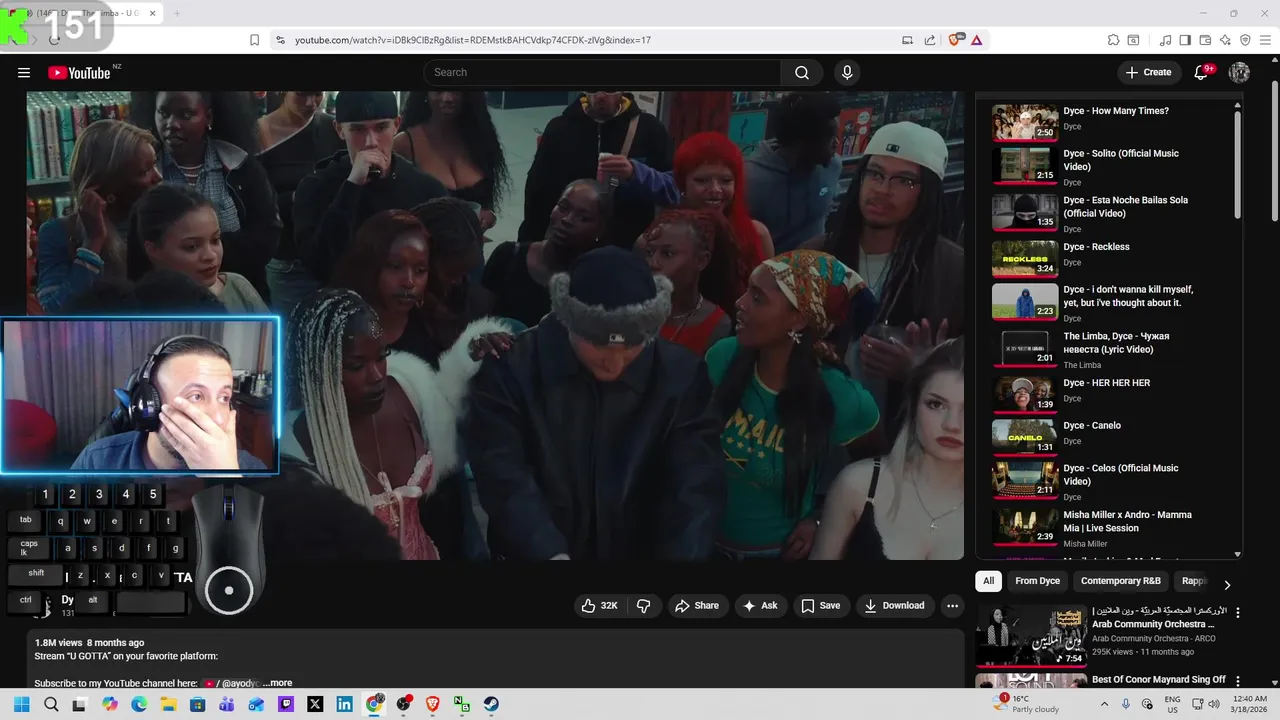
Task: Click the playlist panel scrollbar thumb
Action: coord(1237,165)
